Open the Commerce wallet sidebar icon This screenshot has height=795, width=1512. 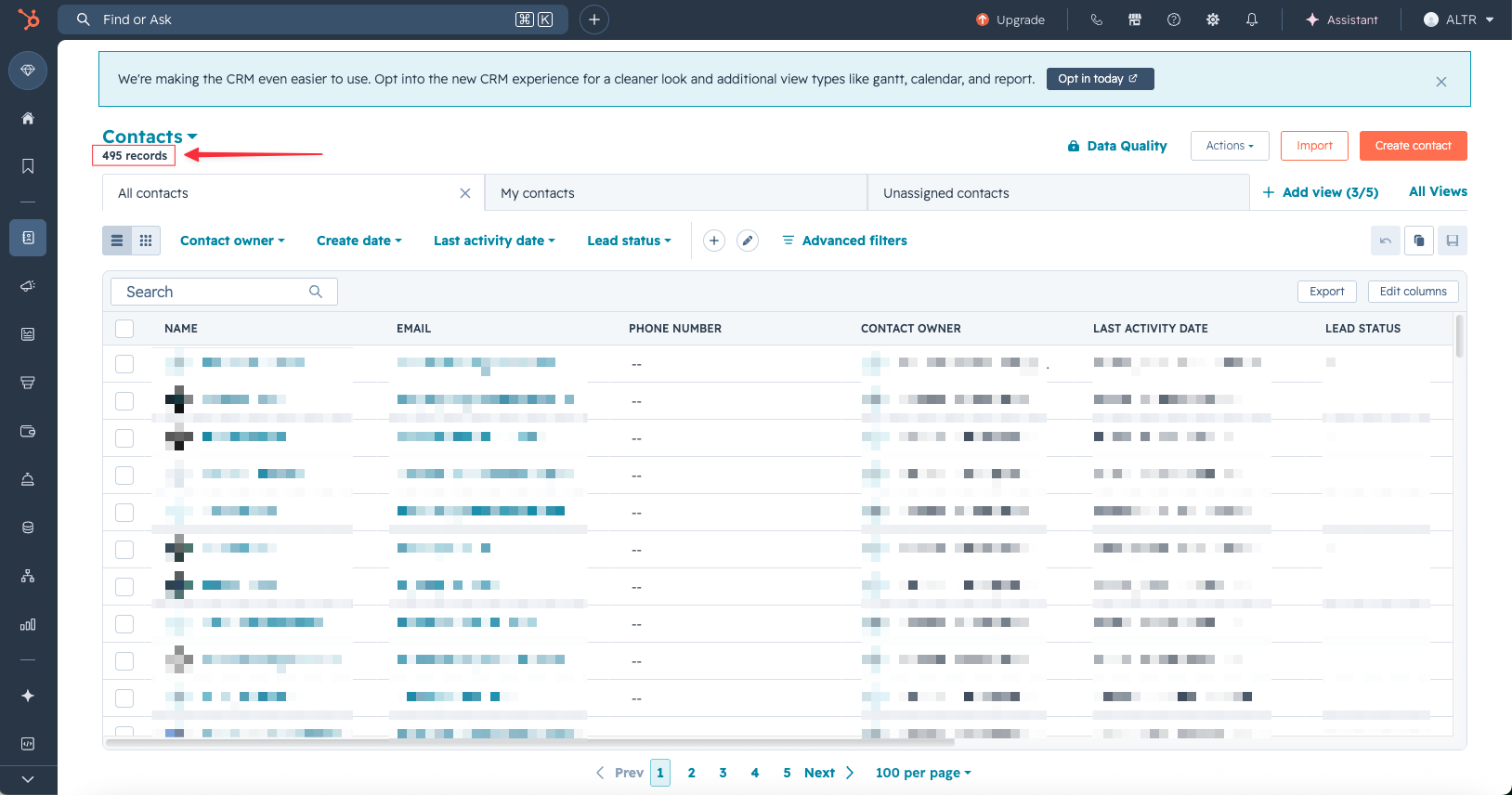pyautogui.click(x=28, y=431)
